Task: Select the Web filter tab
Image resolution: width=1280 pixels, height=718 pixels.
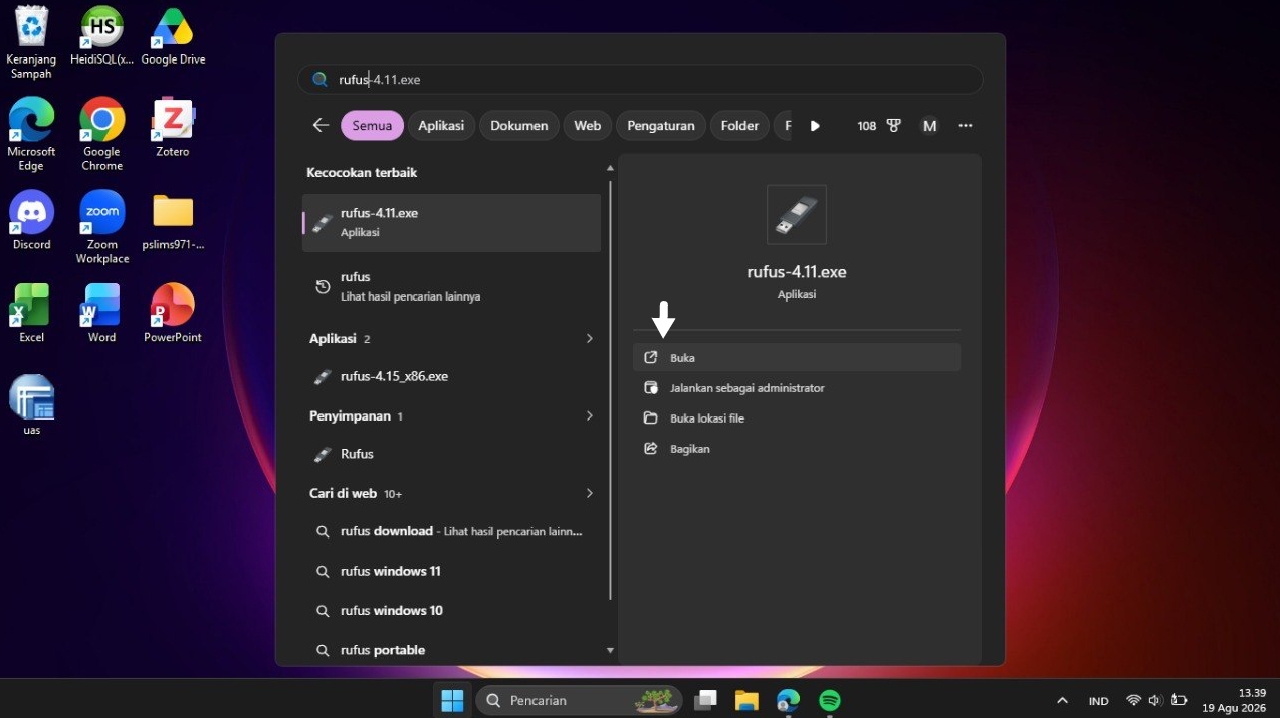Action: click(x=588, y=125)
